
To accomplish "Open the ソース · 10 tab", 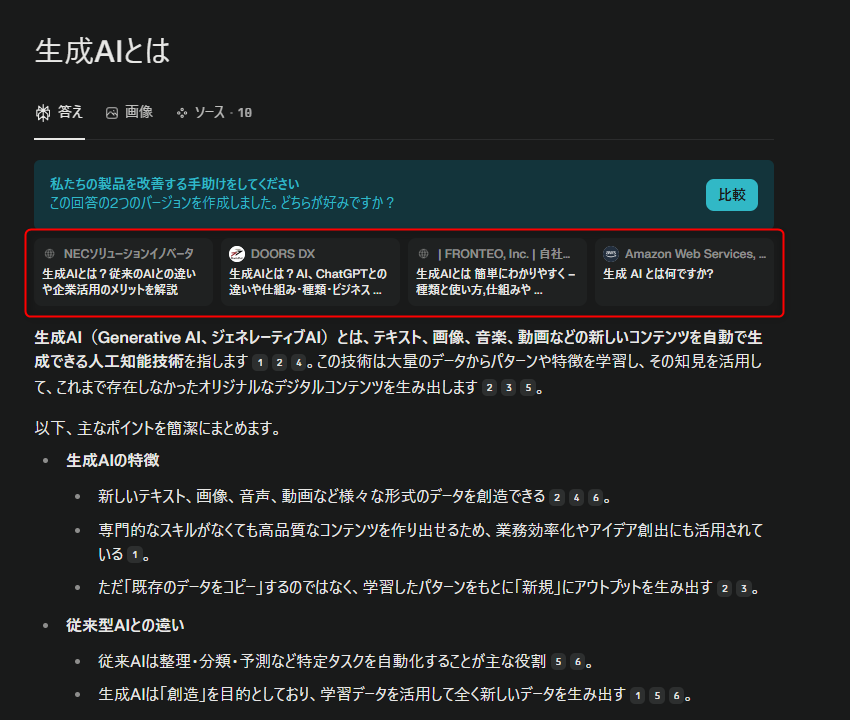I will [x=214, y=113].
